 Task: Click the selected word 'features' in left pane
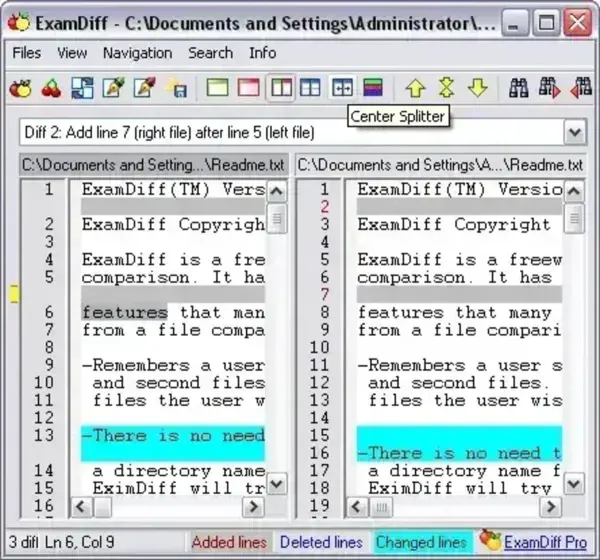click(125, 313)
